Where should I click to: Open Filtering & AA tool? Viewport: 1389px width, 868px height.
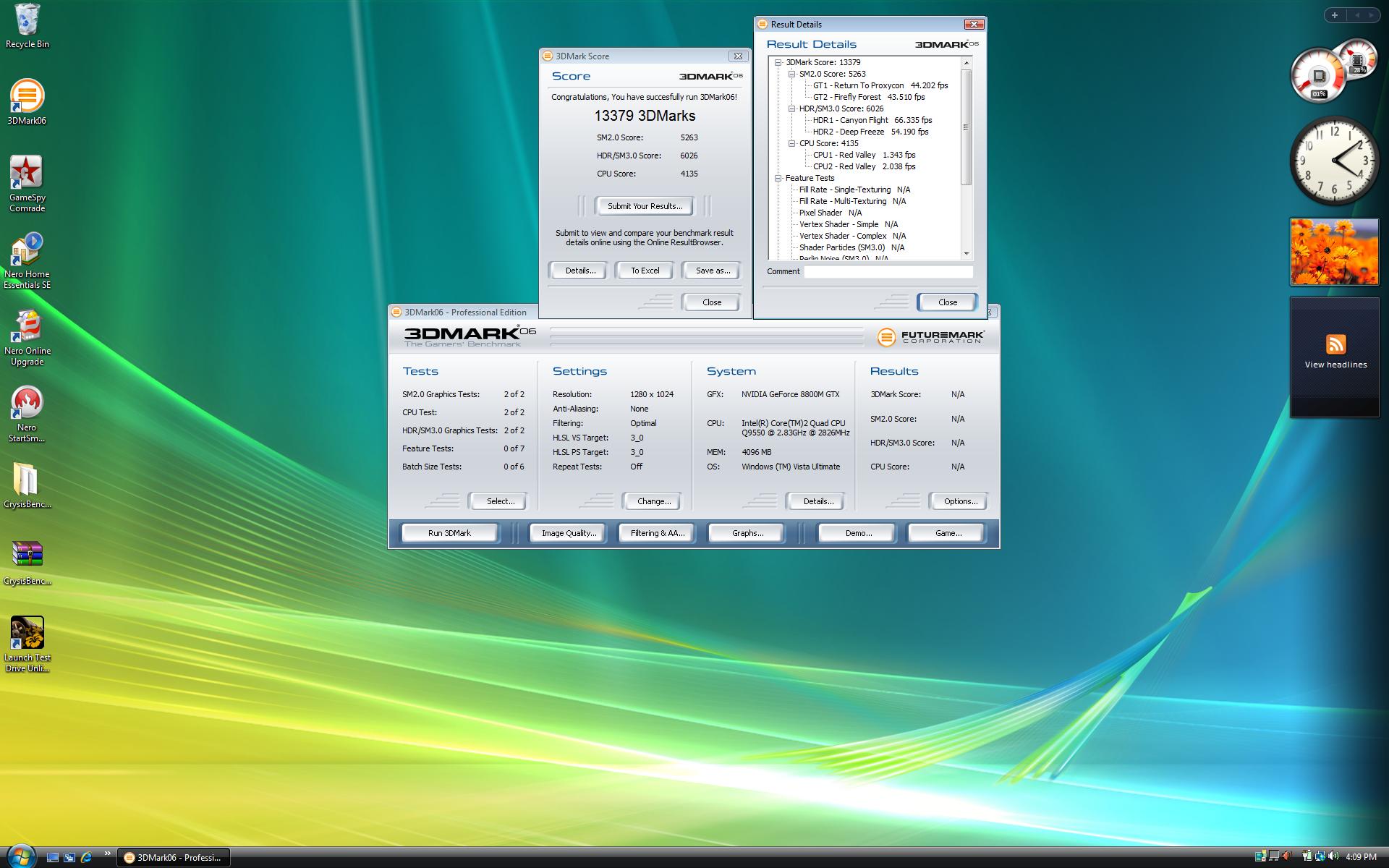tap(657, 533)
